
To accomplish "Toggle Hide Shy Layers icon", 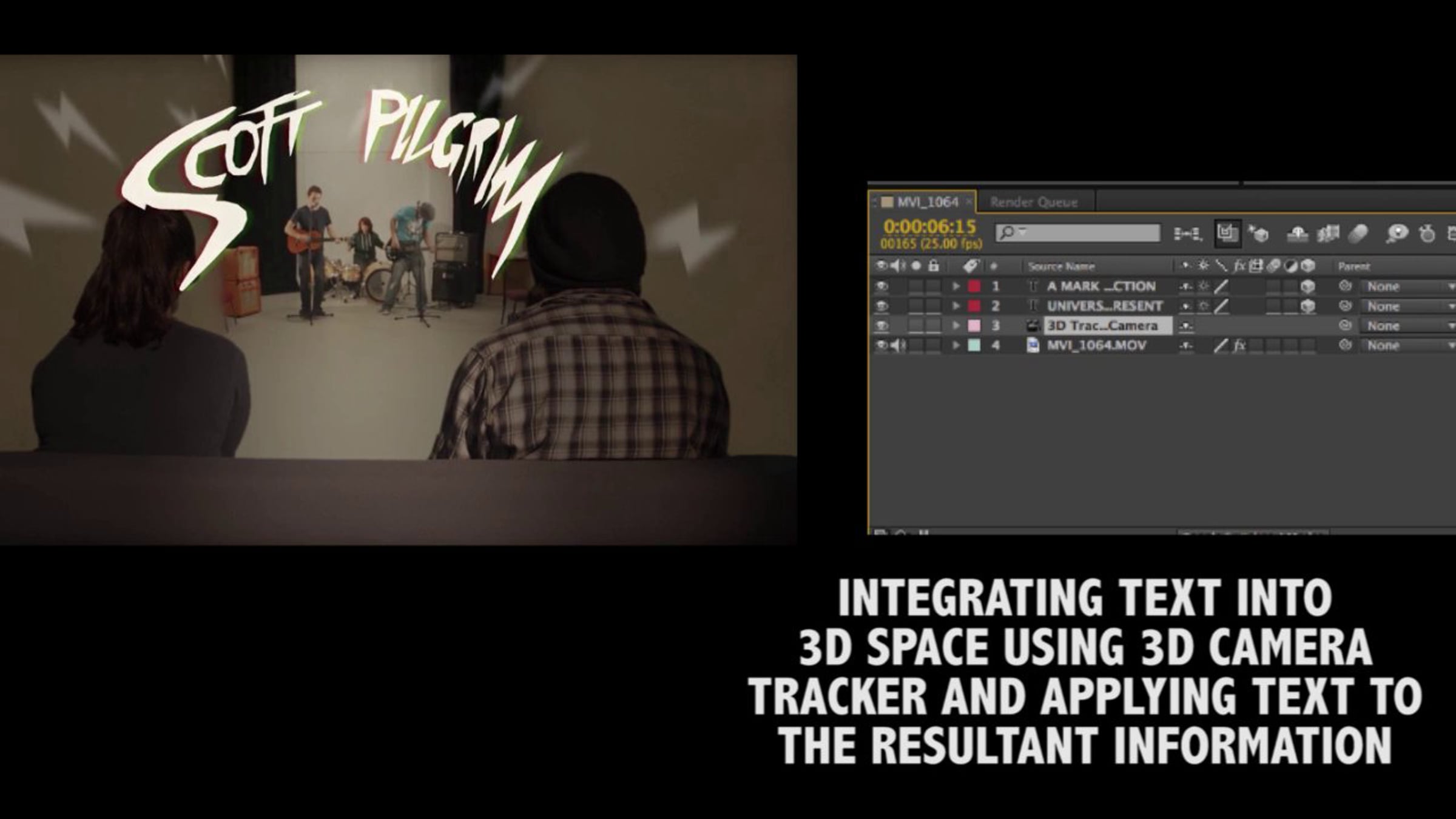I will point(1297,234).
